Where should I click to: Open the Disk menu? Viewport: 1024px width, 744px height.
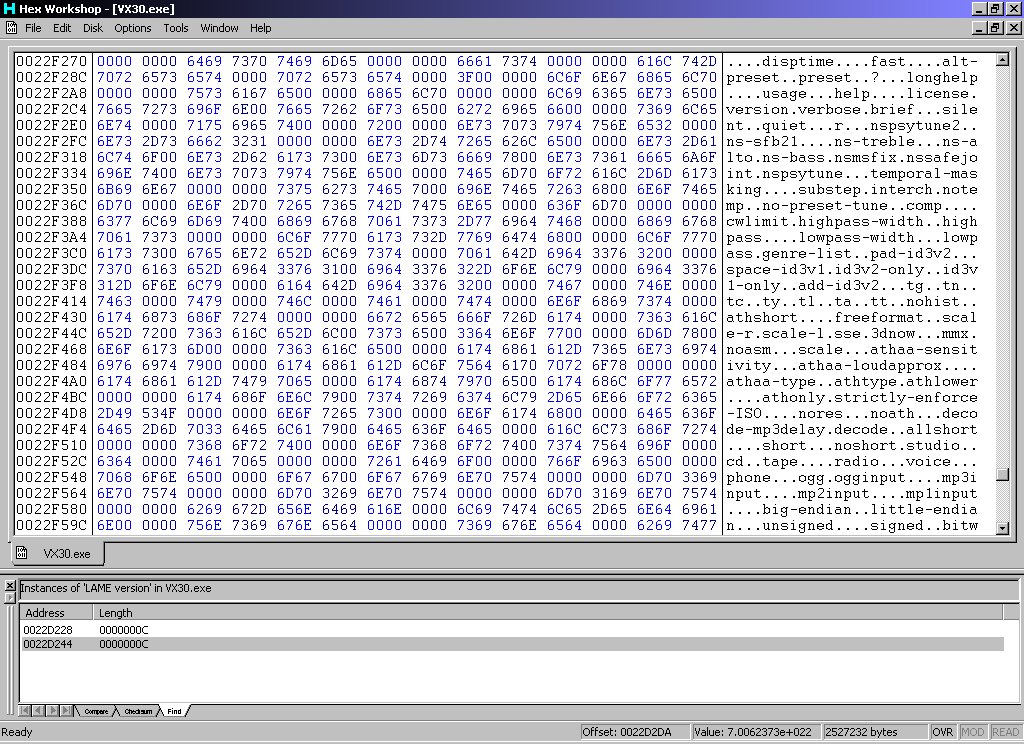click(93, 28)
